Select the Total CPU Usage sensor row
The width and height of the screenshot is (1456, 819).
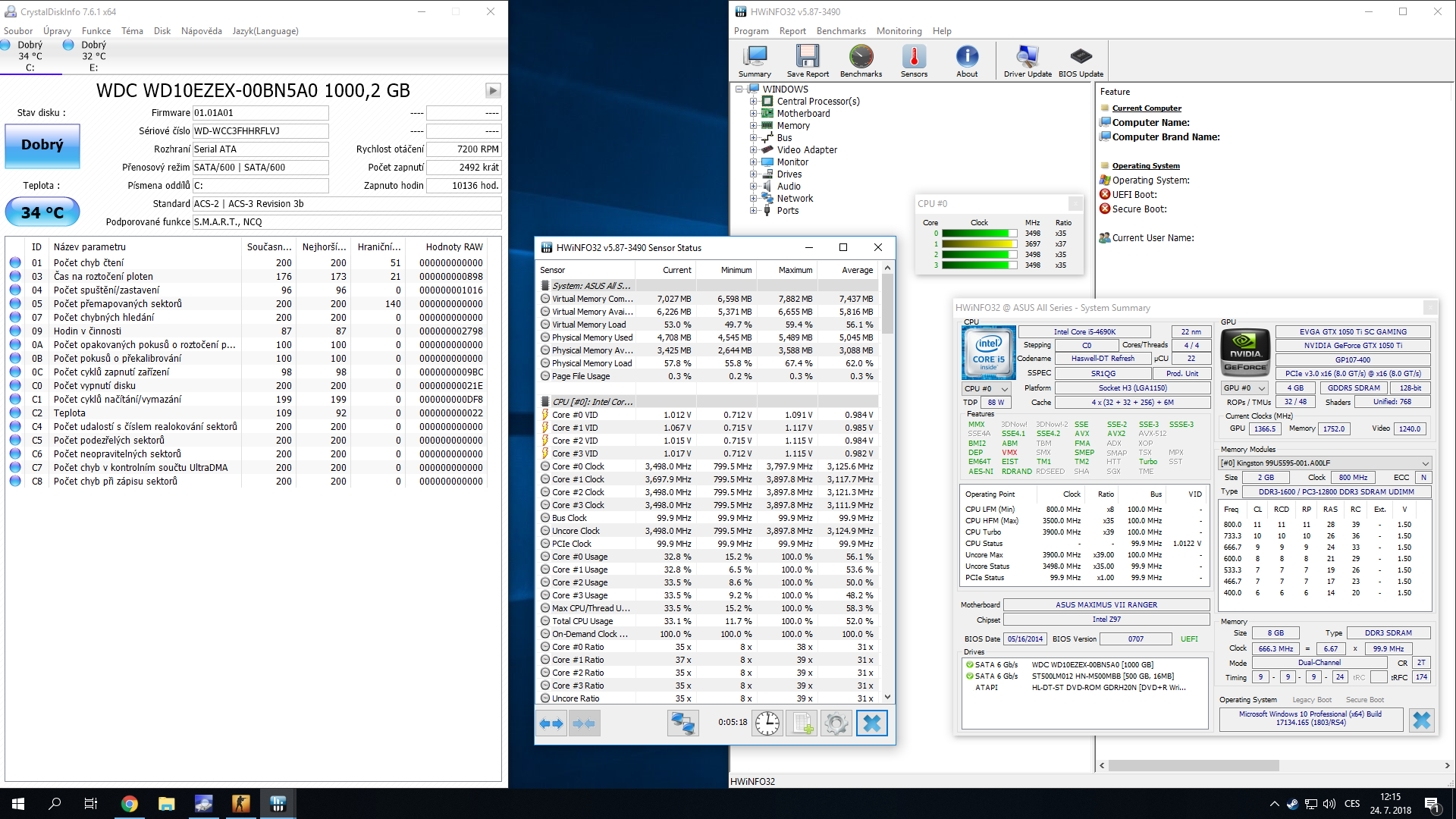point(708,621)
